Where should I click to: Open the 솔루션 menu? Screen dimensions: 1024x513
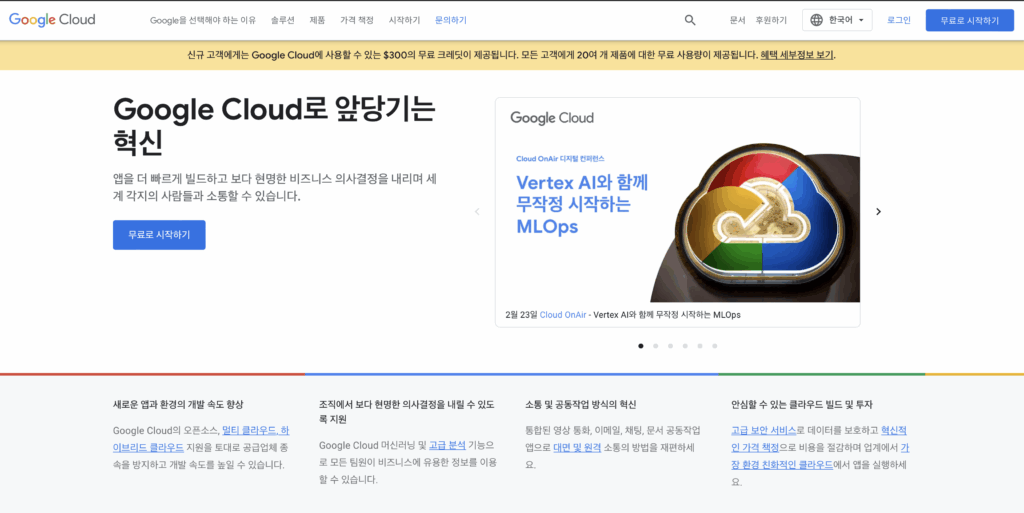point(283,20)
